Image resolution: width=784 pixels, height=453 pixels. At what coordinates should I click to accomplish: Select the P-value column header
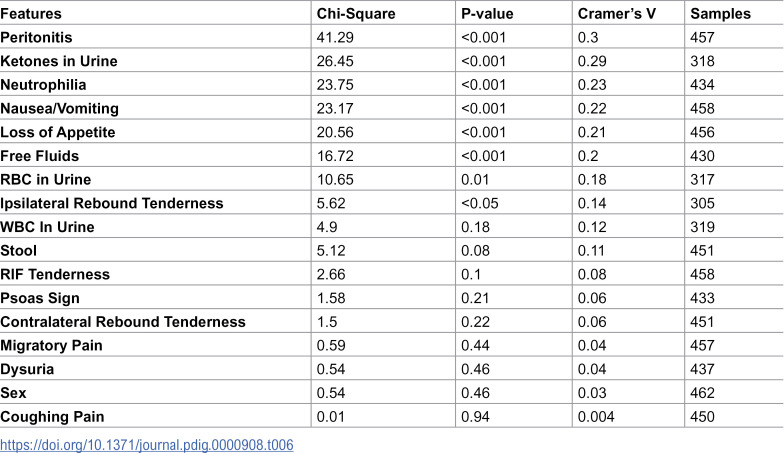(487, 14)
